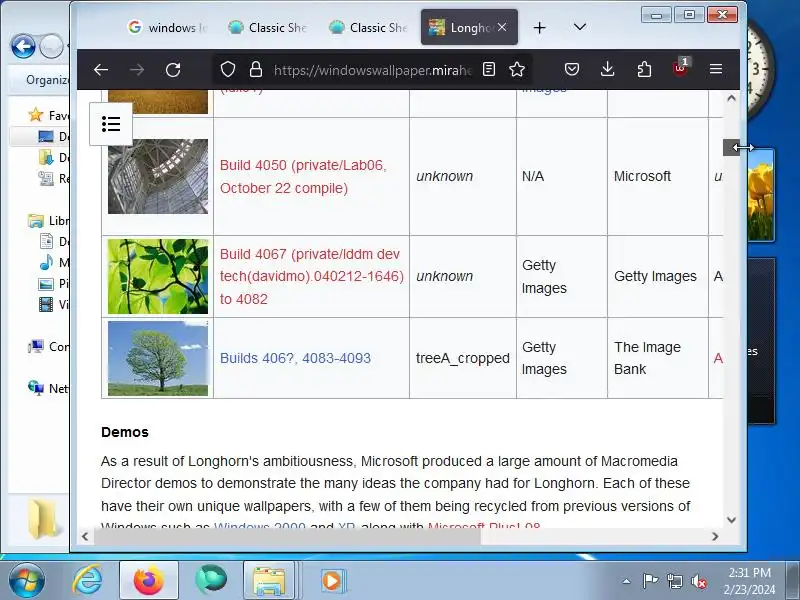The width and height of the screenshot is (800, 600).
Task: Show site security padlock info
Action: (256, 69)
